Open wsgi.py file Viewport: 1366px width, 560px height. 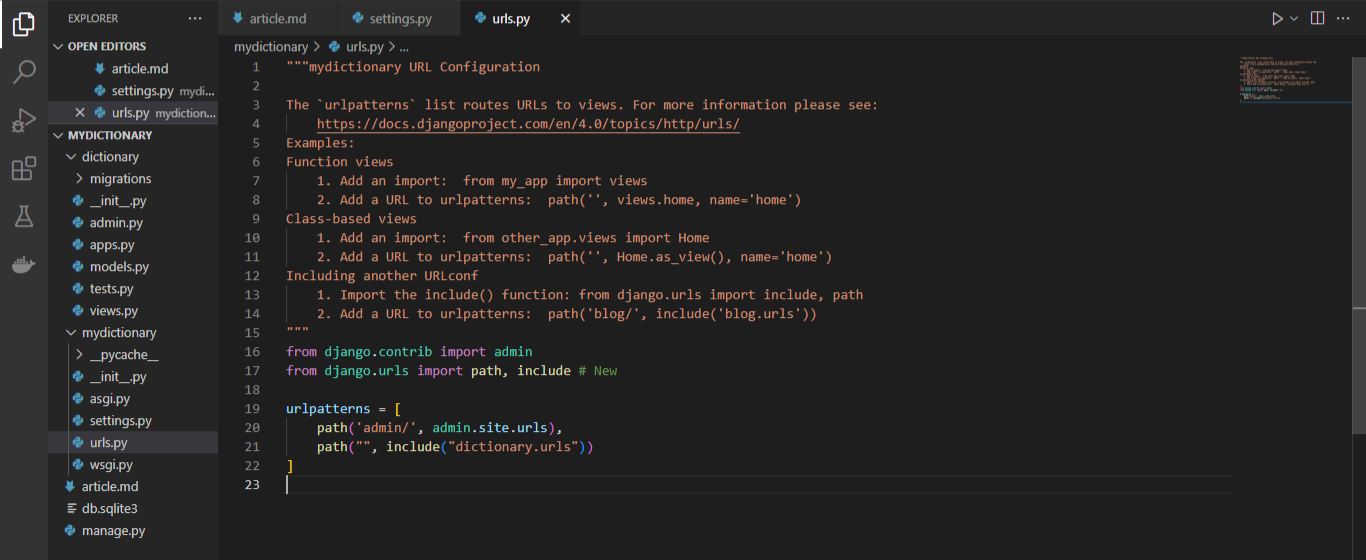click(111, 465)
